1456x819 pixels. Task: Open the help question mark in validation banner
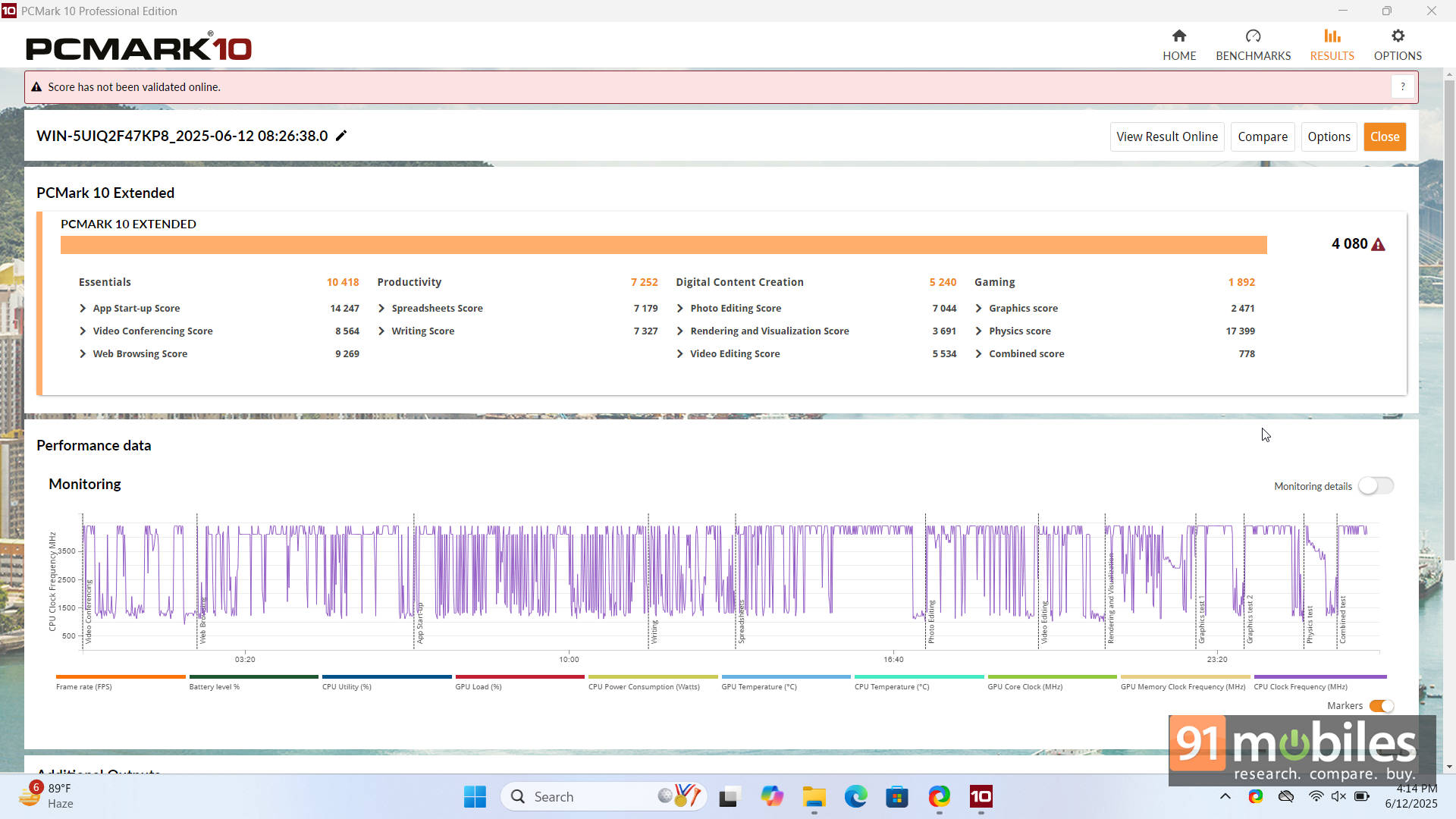pyautogui.click(x=1402, y=87)
